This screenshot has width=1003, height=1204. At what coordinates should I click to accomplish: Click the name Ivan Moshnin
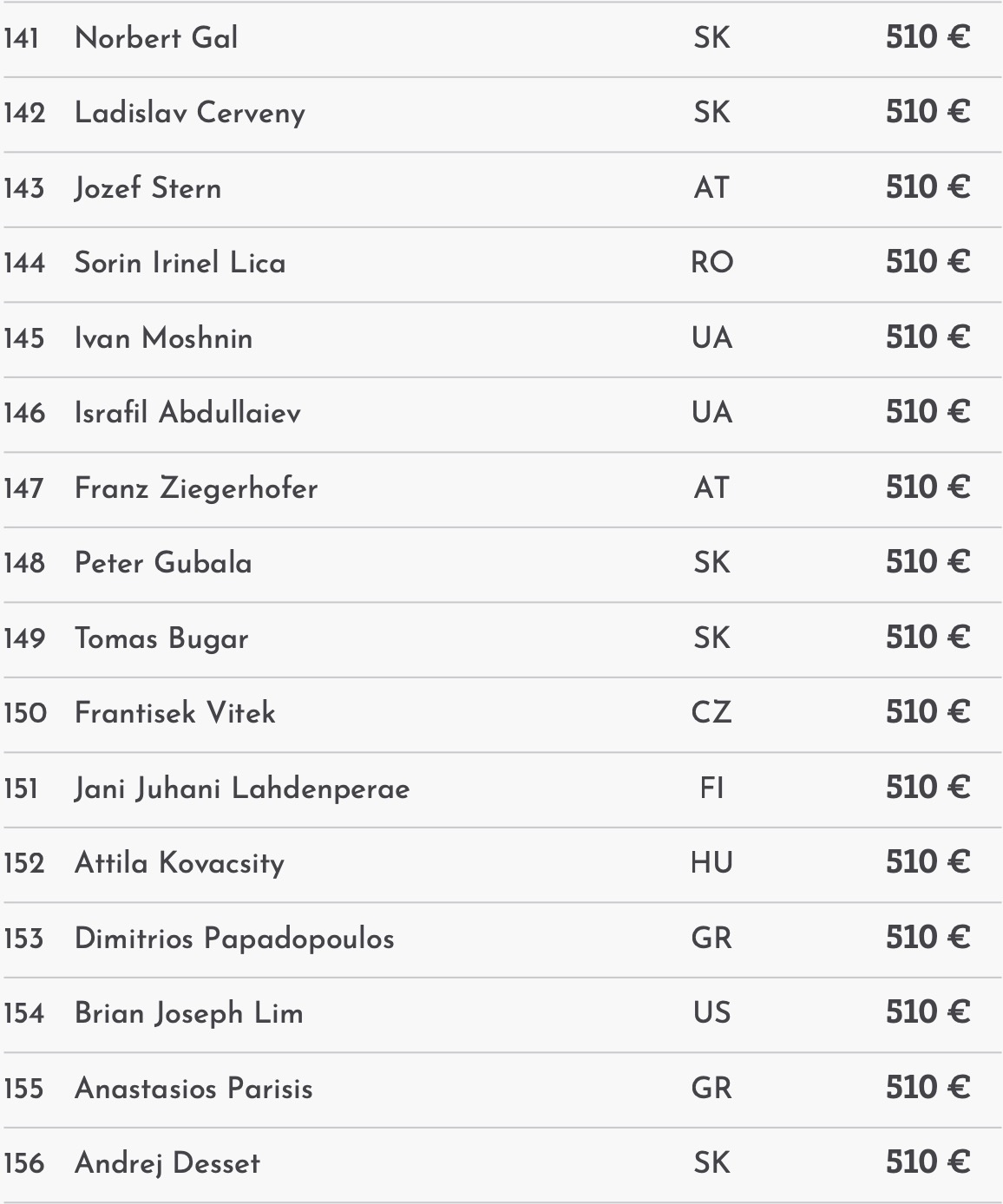163,338
